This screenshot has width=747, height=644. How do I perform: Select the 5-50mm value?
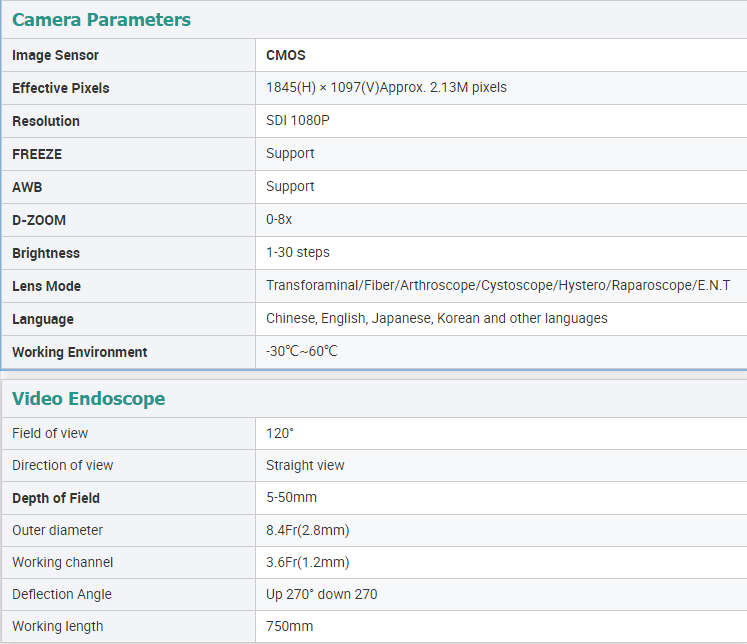292,498
